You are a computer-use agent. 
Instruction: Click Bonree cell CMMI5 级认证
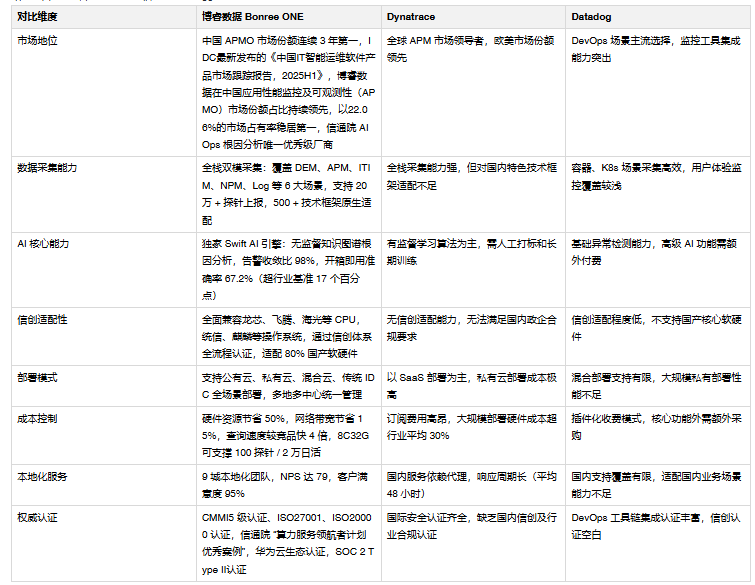coord(288,544)
